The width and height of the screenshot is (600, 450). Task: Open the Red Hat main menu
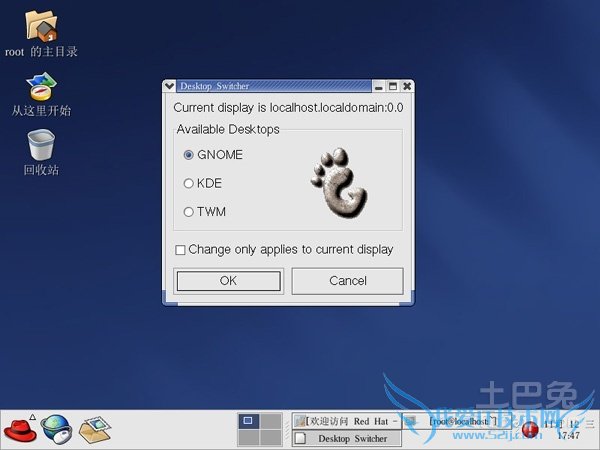pyautogui.click(x=20, y=430)
